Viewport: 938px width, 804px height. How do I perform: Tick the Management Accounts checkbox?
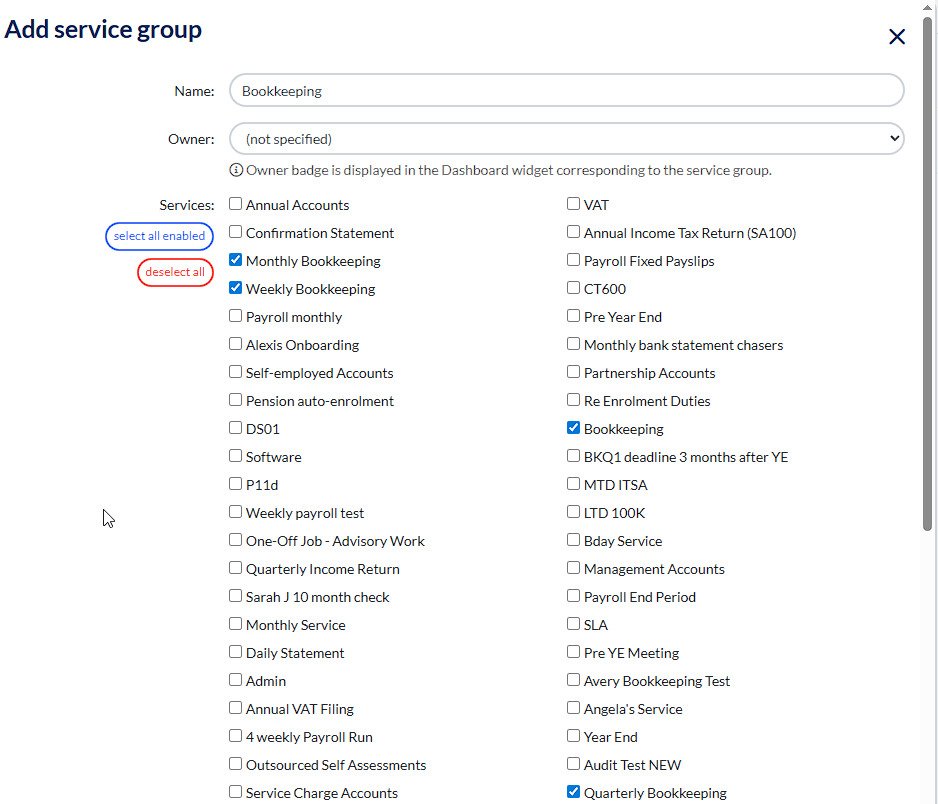click(574, 568)
